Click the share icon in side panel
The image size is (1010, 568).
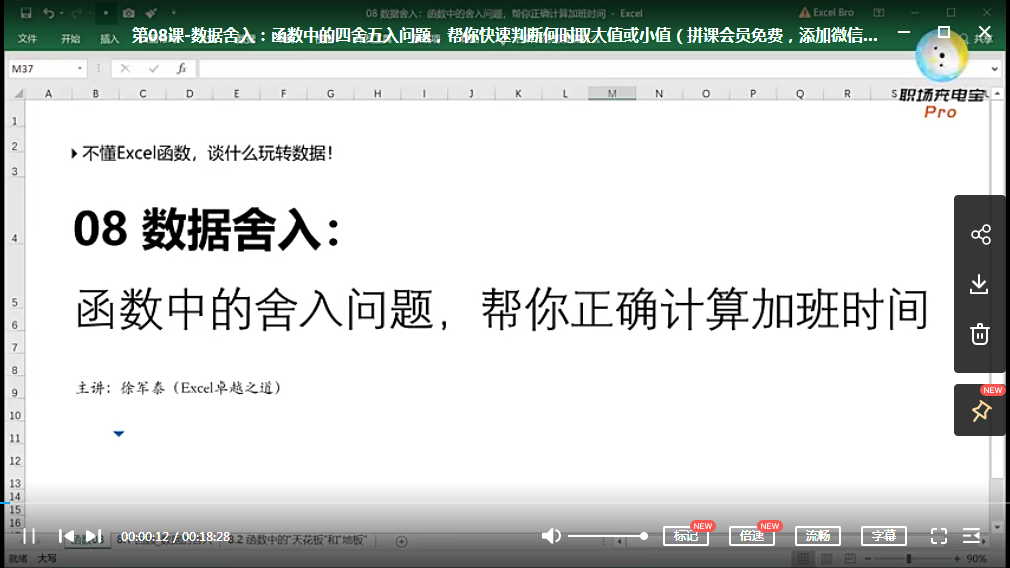tap(980, 234)
